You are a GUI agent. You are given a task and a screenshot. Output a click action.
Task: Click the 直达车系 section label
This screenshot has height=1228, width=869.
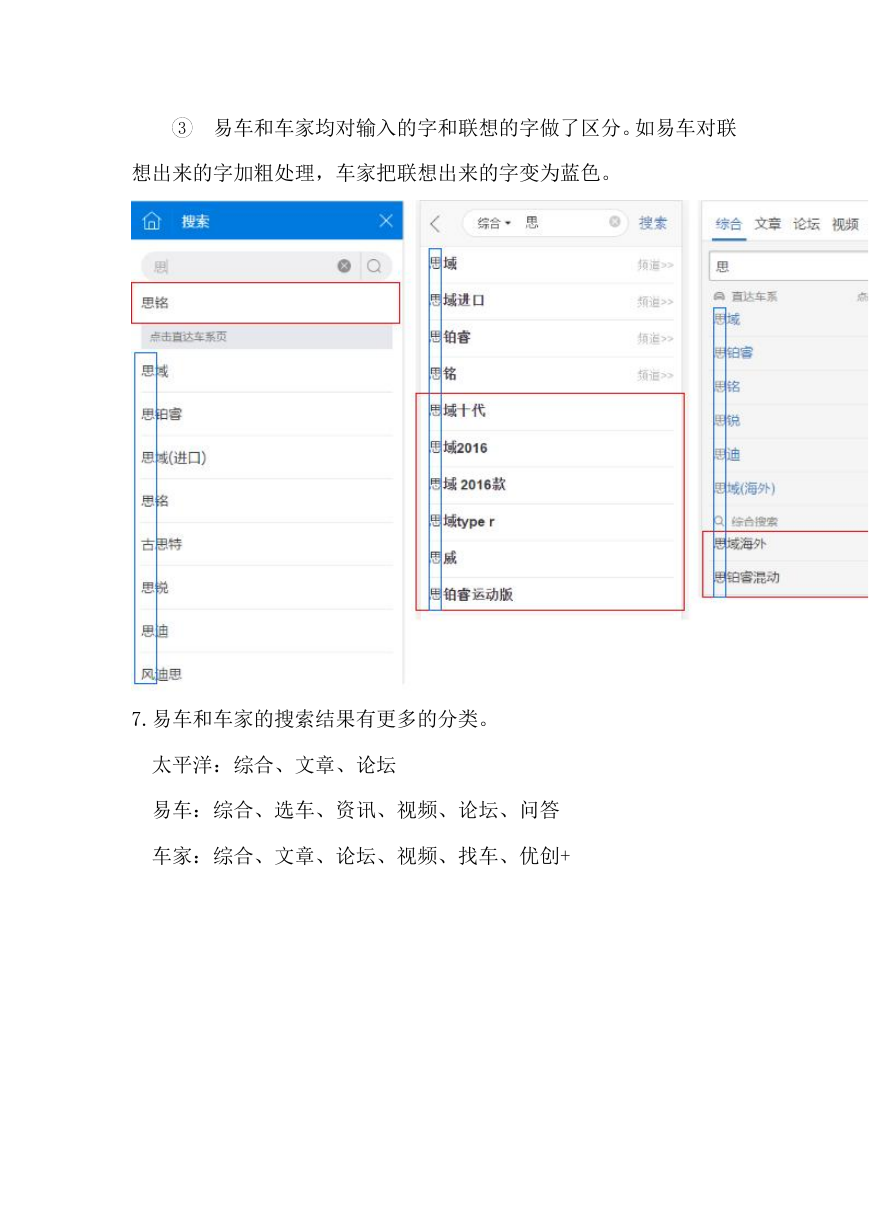[x=754, y=297]
